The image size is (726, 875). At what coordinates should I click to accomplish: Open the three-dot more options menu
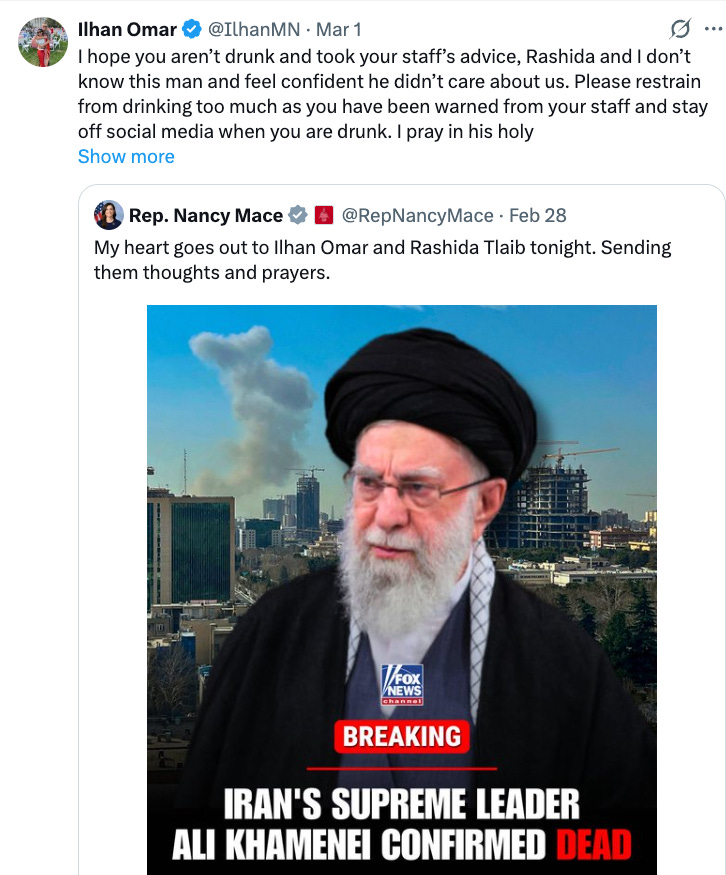[714, 28]
